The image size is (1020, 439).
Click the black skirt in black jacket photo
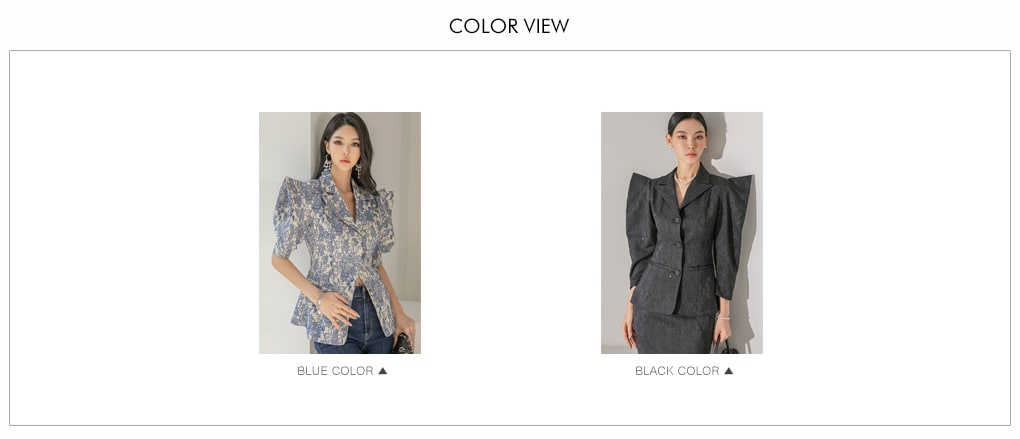pyautogui.click(x=675, y=330)
